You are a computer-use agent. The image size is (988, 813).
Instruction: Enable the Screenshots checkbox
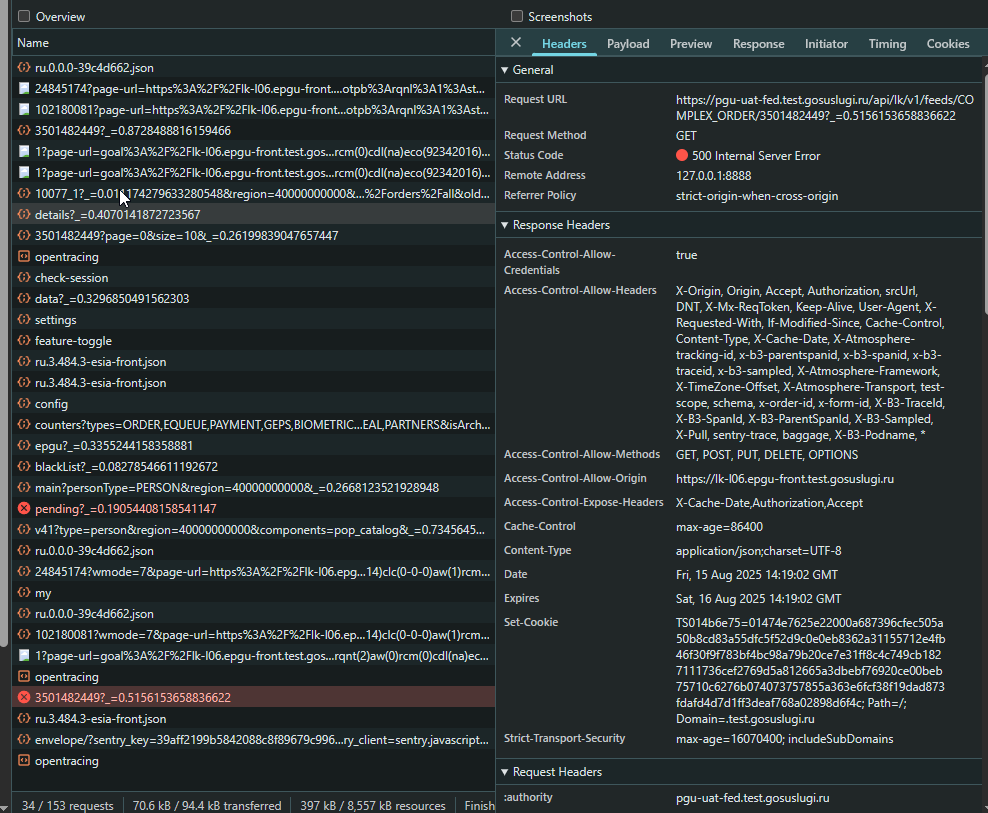click(x=517, y=16)
